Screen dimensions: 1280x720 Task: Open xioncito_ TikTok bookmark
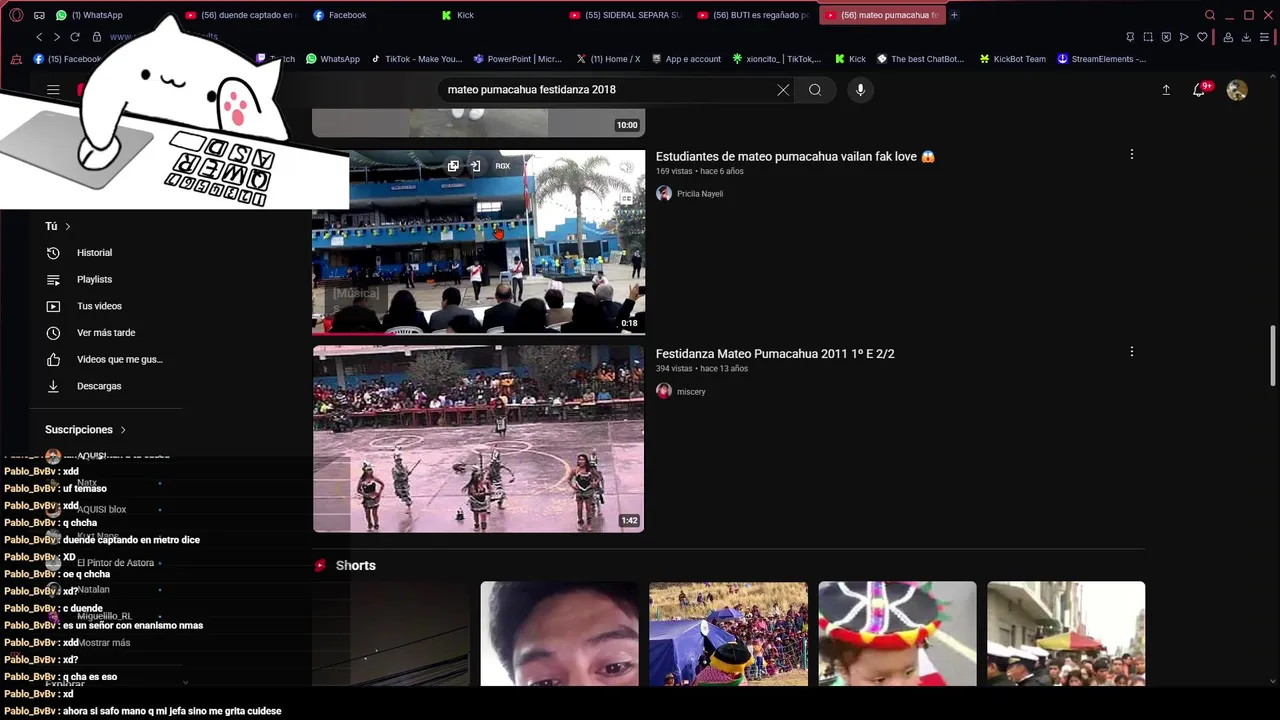click(x=776, y=59)
